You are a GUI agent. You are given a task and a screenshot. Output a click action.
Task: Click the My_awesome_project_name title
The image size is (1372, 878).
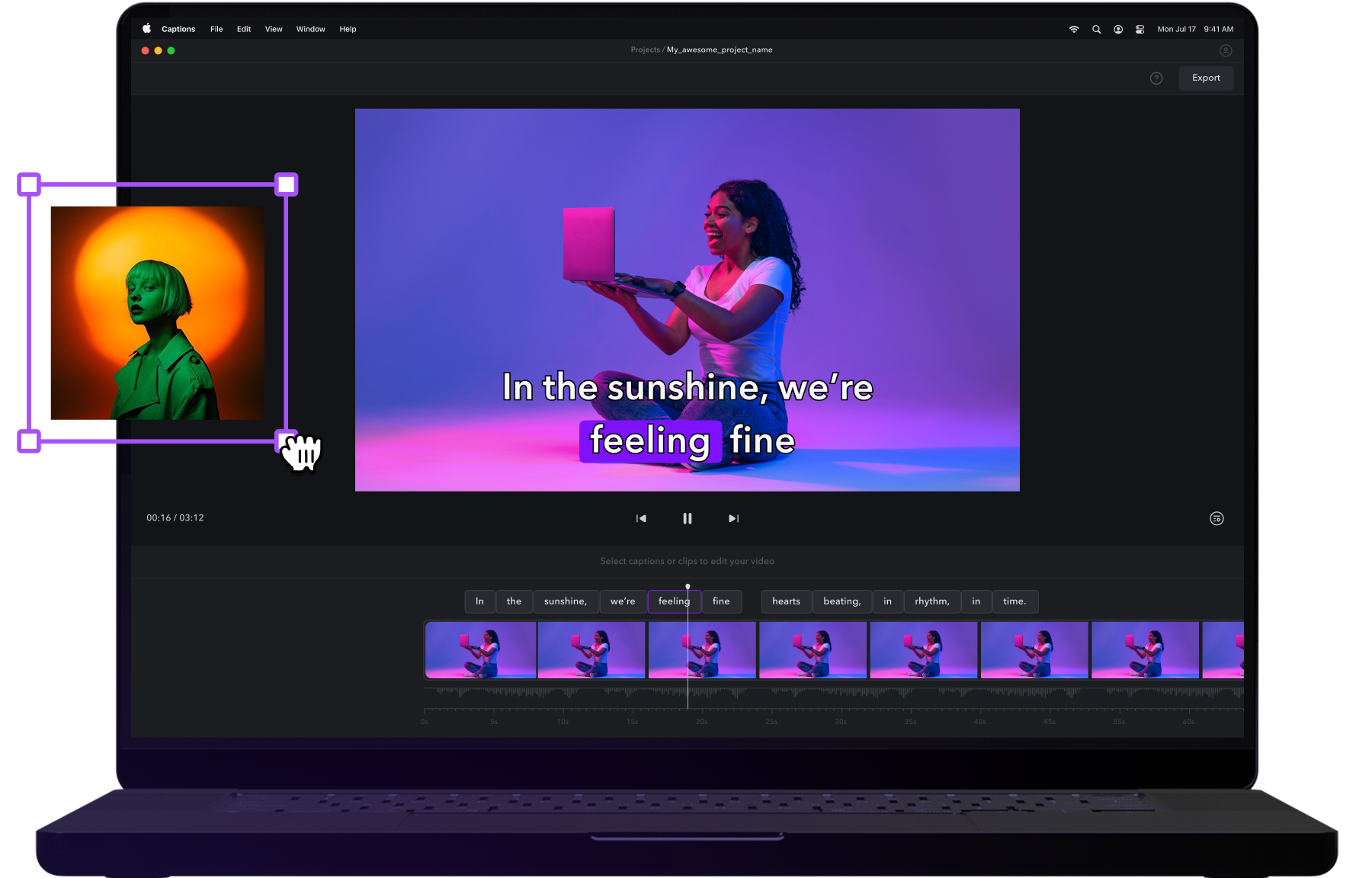[x=720, y=50]
